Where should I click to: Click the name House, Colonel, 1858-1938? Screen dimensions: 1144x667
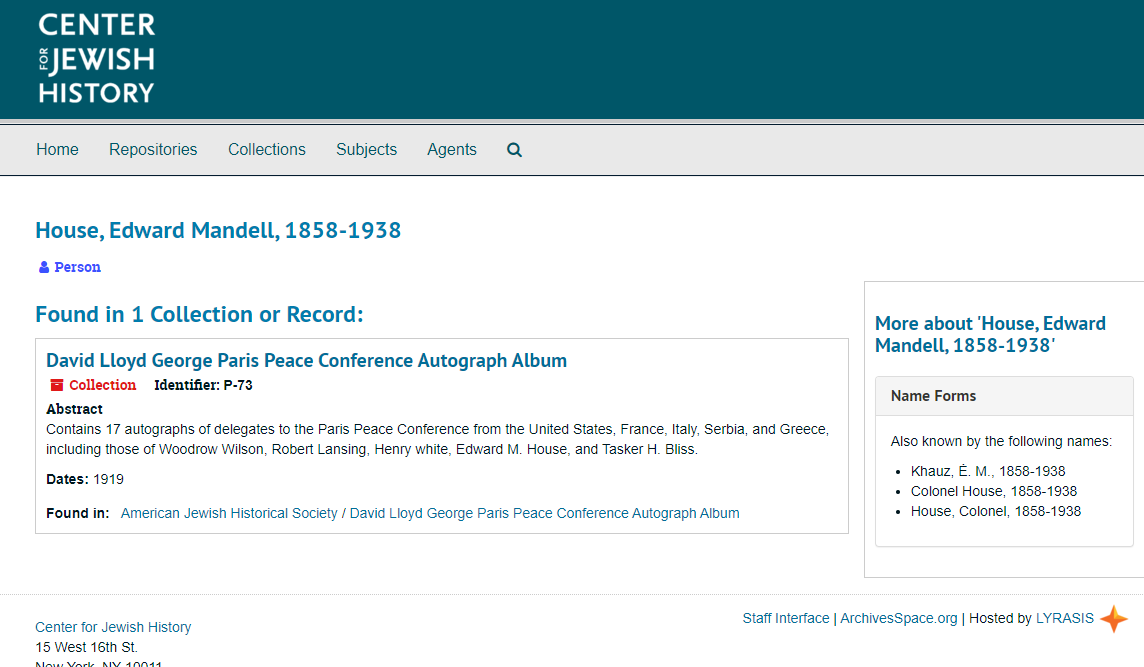[996, 511]
